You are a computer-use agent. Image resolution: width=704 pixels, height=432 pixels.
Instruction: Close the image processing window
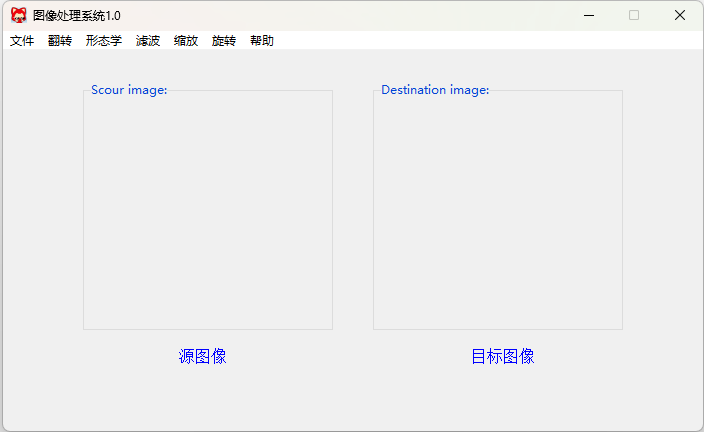pyautogui.click(x=680, y=15)
